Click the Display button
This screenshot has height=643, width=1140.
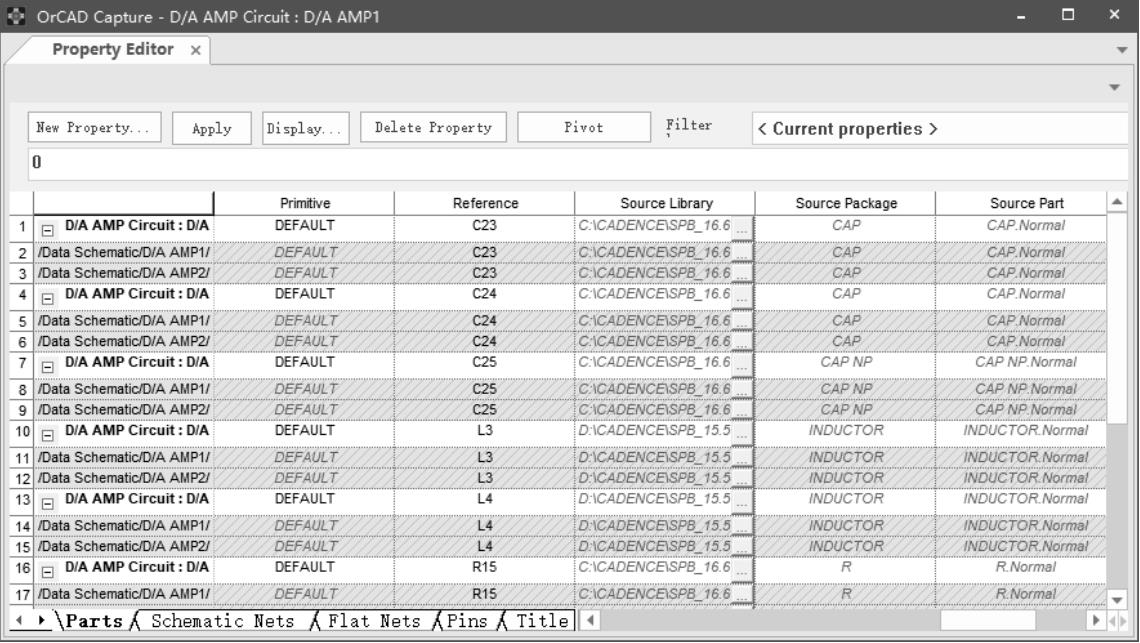(x=305, y=129)
